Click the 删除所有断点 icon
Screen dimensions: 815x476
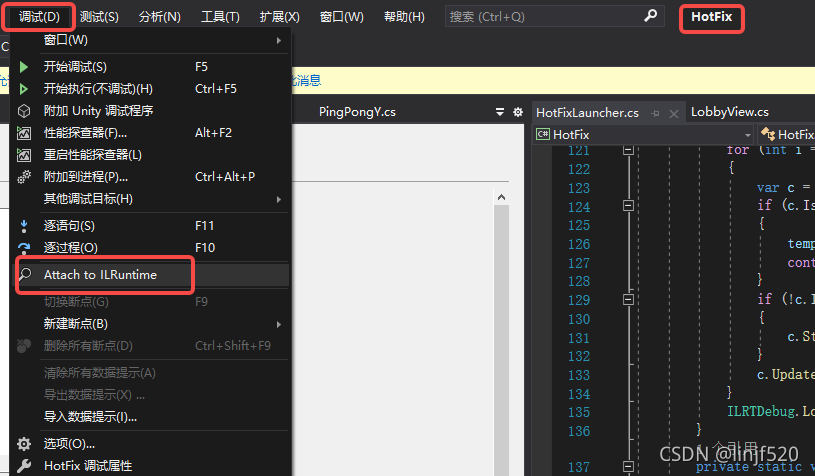tap(24, 346)
